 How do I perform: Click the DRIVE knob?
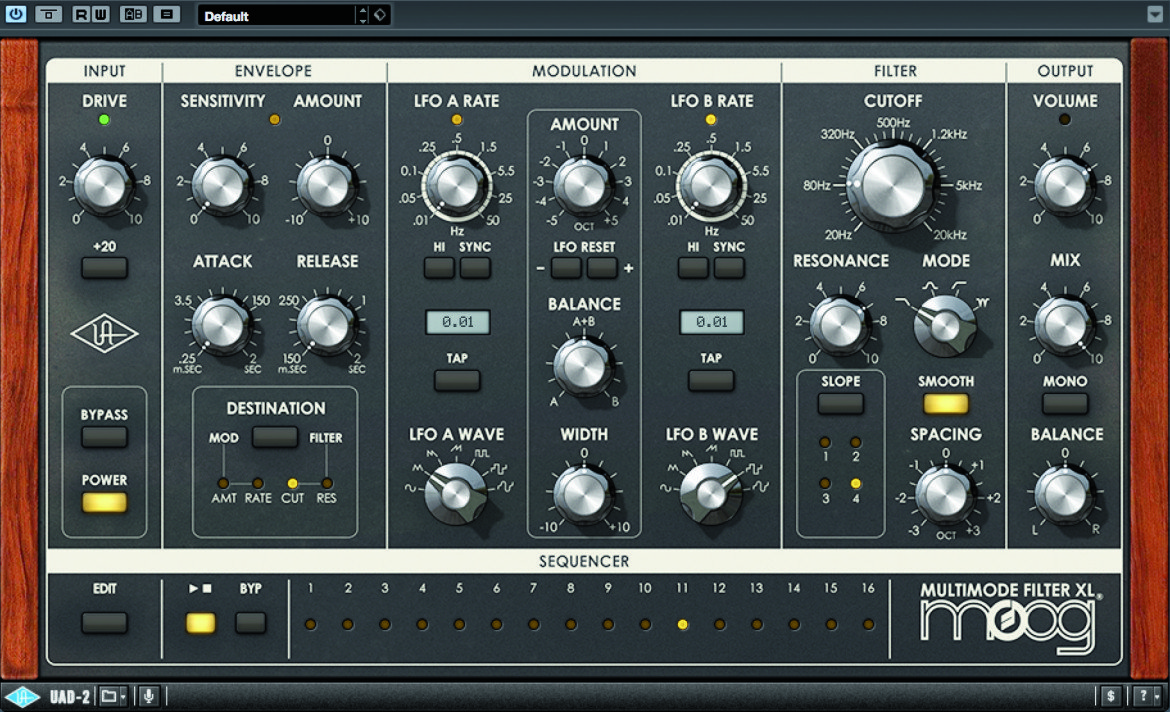pos(104,184)
